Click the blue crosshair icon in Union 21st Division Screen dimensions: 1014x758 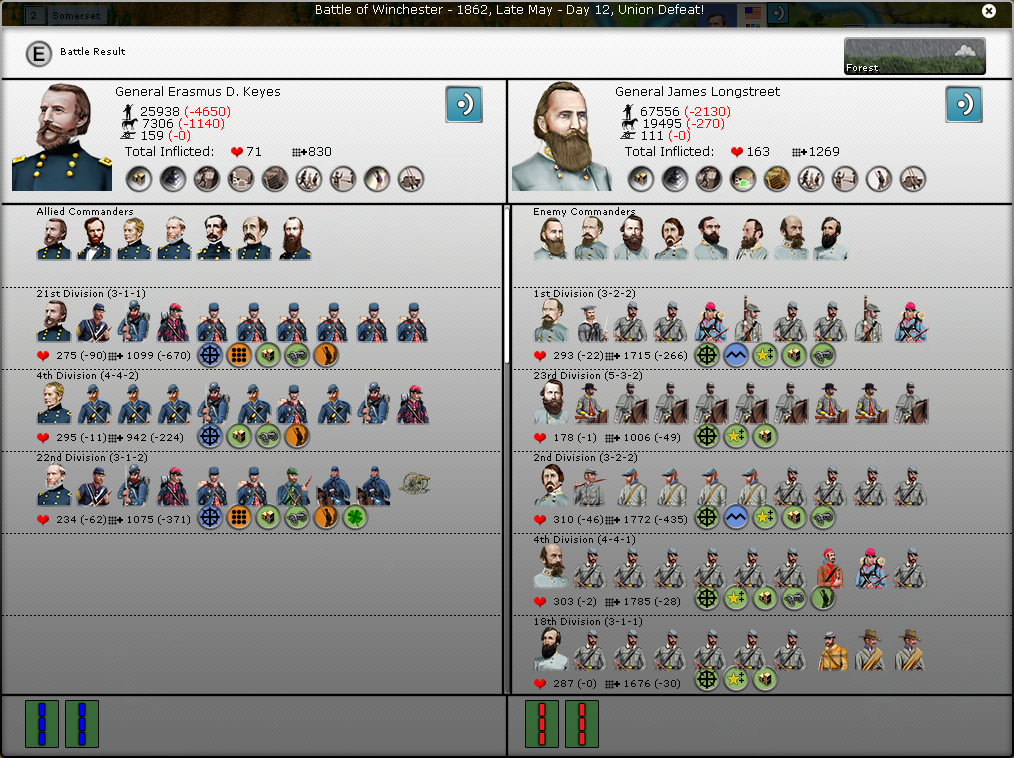click(x=210, y=354)
